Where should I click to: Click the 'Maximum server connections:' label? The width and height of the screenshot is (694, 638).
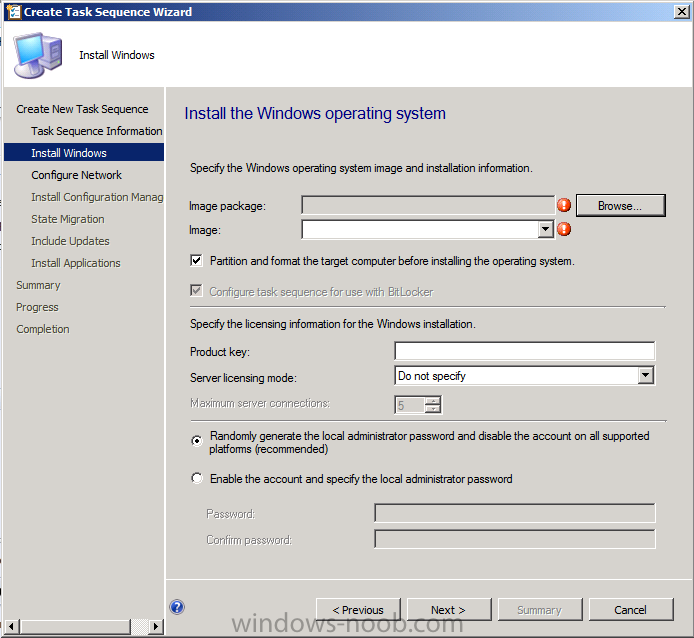pyautogui.click(x=260, y=403)
